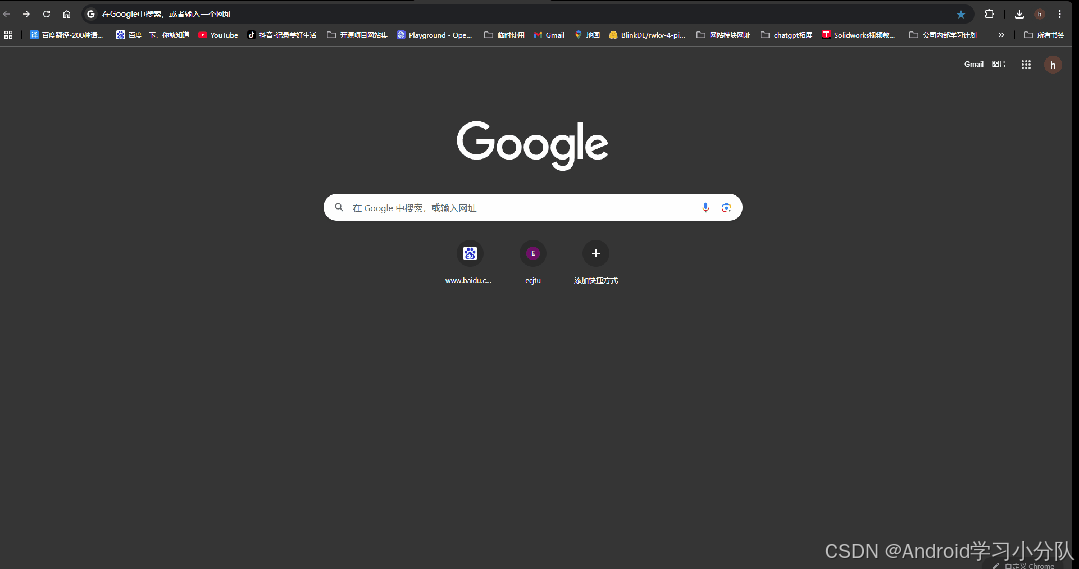Open the maps pin bookmark
Viewport: 1079px width, 569px height.
(x=587, y=34)
